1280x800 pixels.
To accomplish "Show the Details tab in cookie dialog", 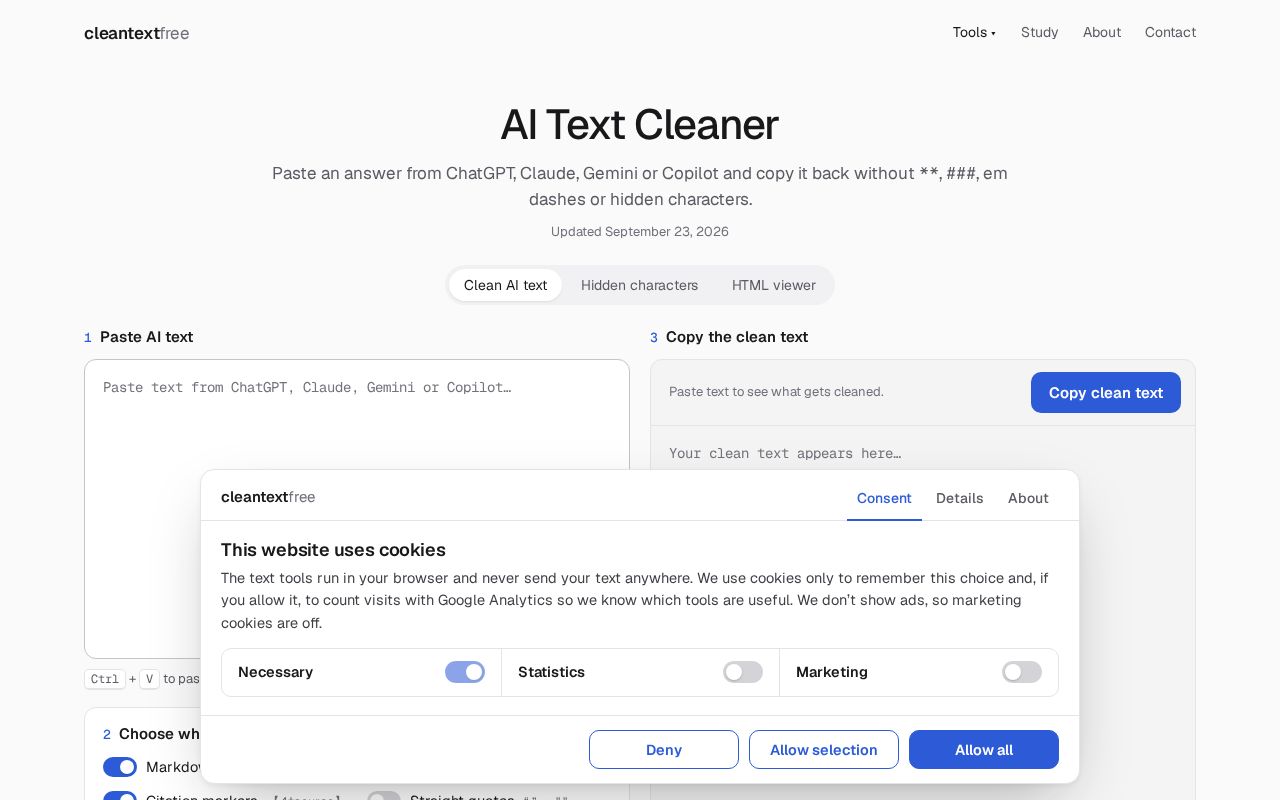I will pos(959,498).
